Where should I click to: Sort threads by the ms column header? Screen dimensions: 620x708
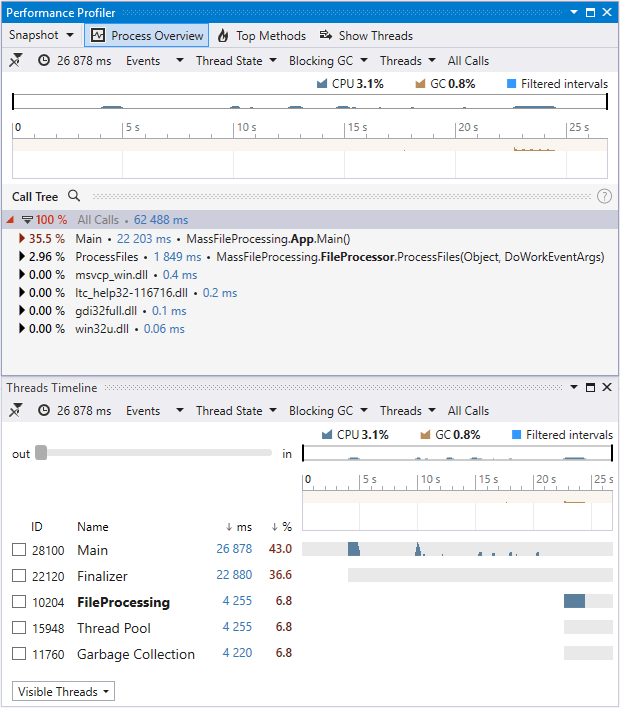pos(238,527)
